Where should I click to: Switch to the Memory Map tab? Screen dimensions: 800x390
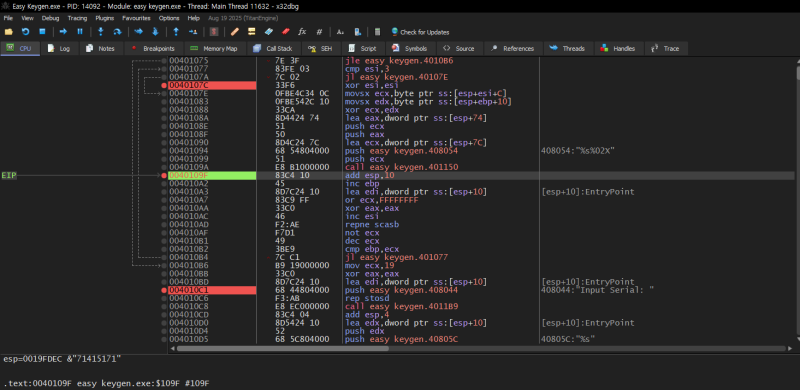click(214, 48)
